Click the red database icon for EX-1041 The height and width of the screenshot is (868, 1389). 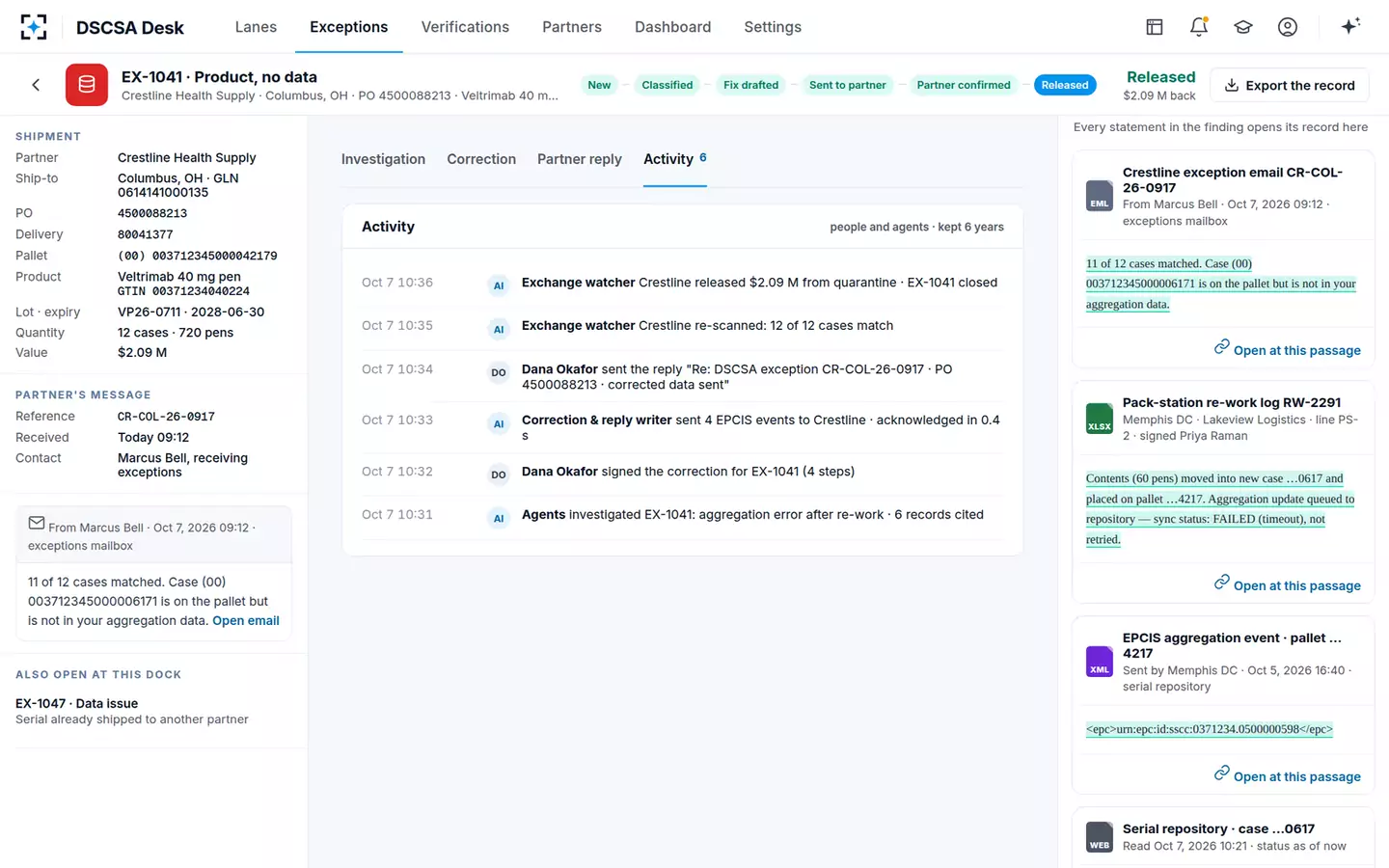[87, 85]
